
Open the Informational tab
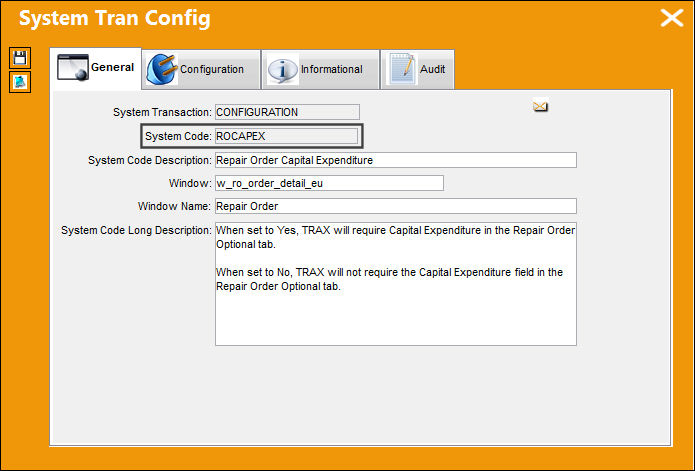point(320,70)
